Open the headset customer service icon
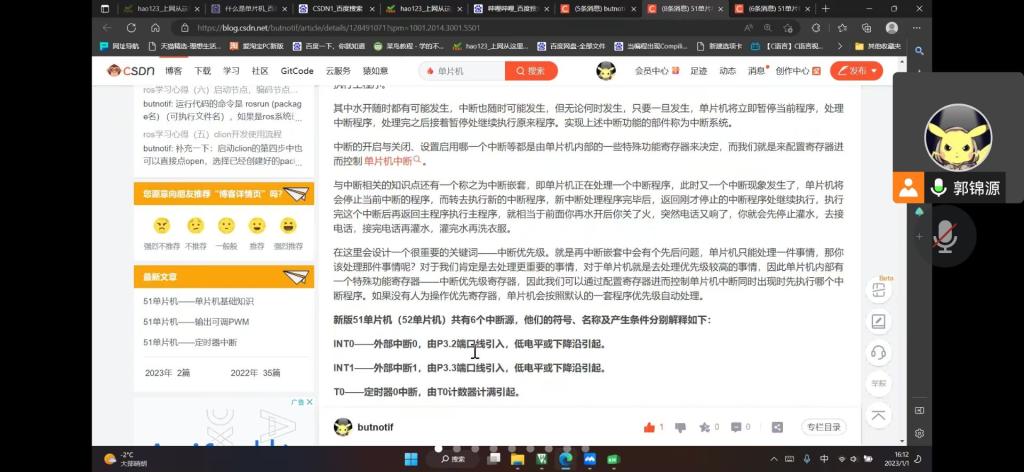This screenshot has width=1024, height=472. coord(878,352)
